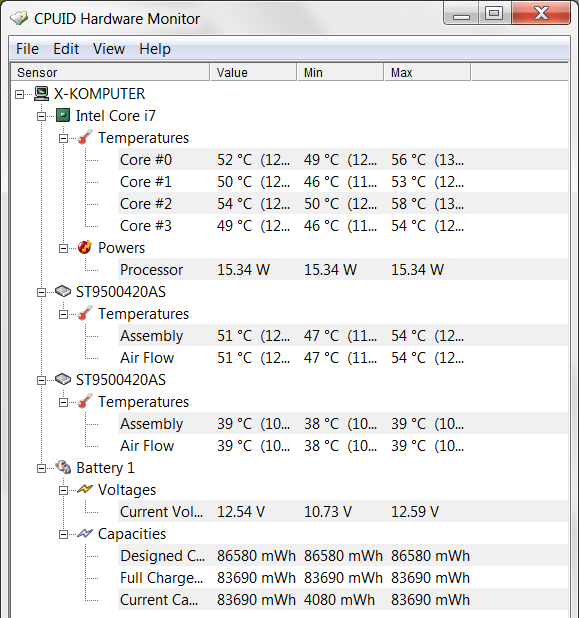The width and height of the screenshot is (579, 618).
Task: Click the first ST9500420AS hard drive icon
Action: click(x=63, y=291)
